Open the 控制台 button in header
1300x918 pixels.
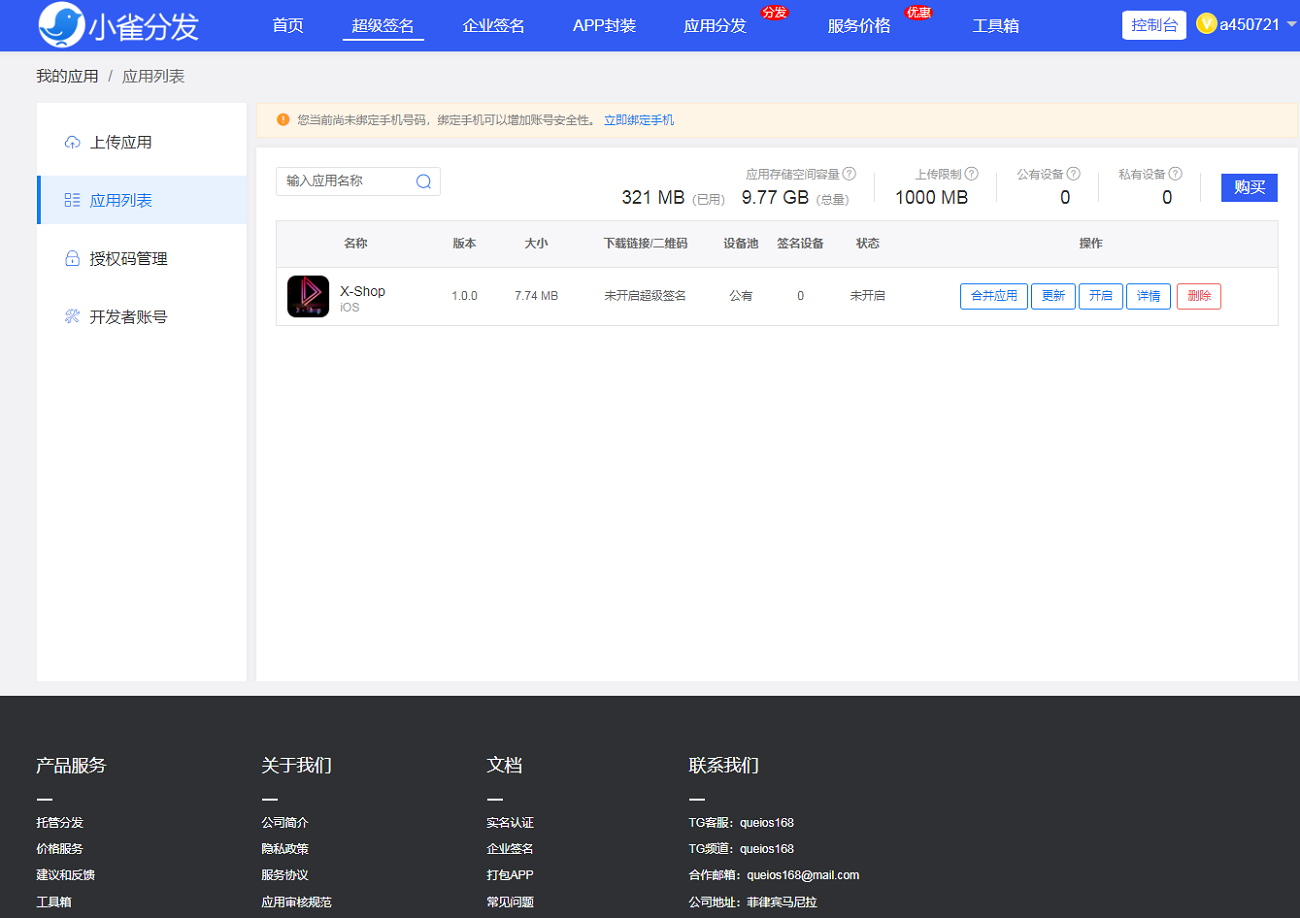click(1153, 25)
